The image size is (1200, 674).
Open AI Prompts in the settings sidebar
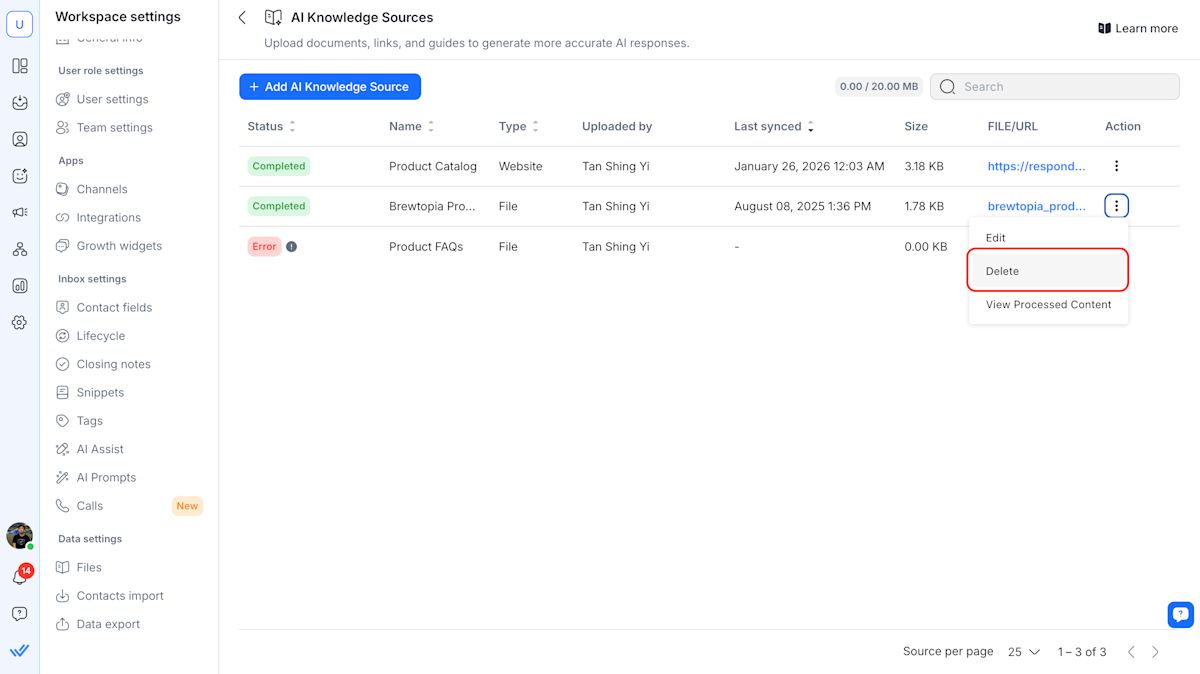106,478
